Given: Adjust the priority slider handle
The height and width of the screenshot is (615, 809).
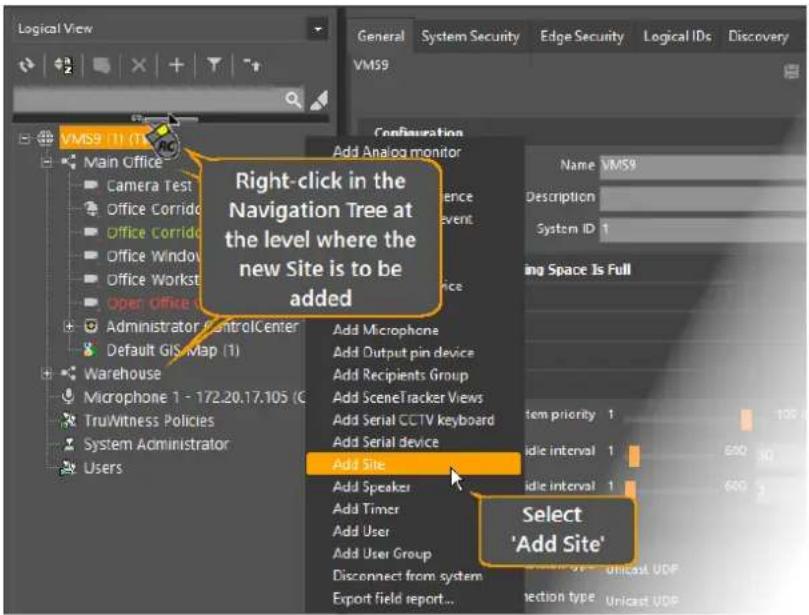Looking at the screenshot, I should (746, 418).
